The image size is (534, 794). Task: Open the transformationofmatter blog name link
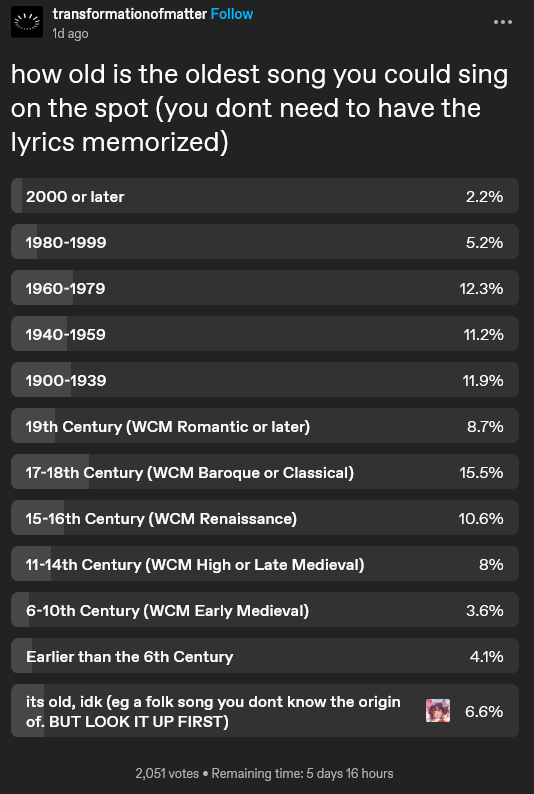click(130, 14)
